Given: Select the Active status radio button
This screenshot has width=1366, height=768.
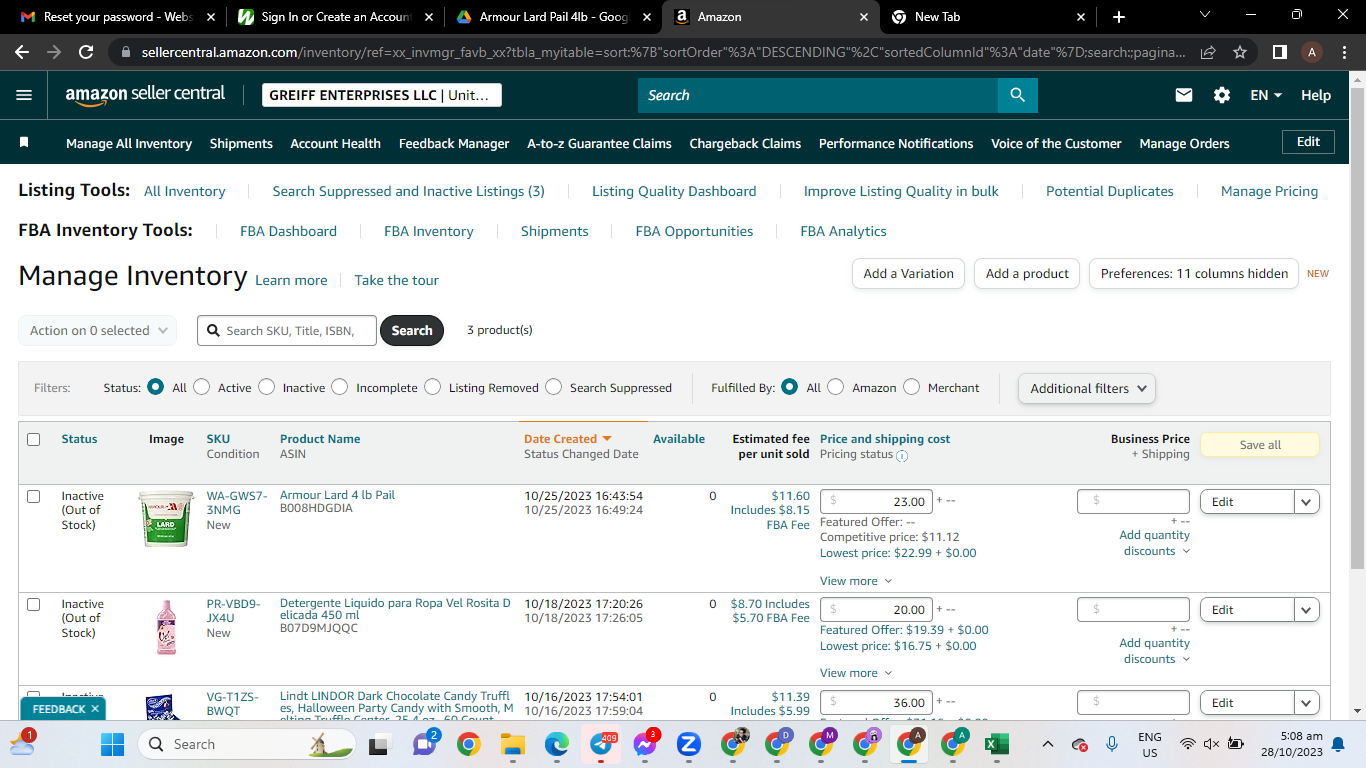Looking at the screenshot, I should [202, 387].
